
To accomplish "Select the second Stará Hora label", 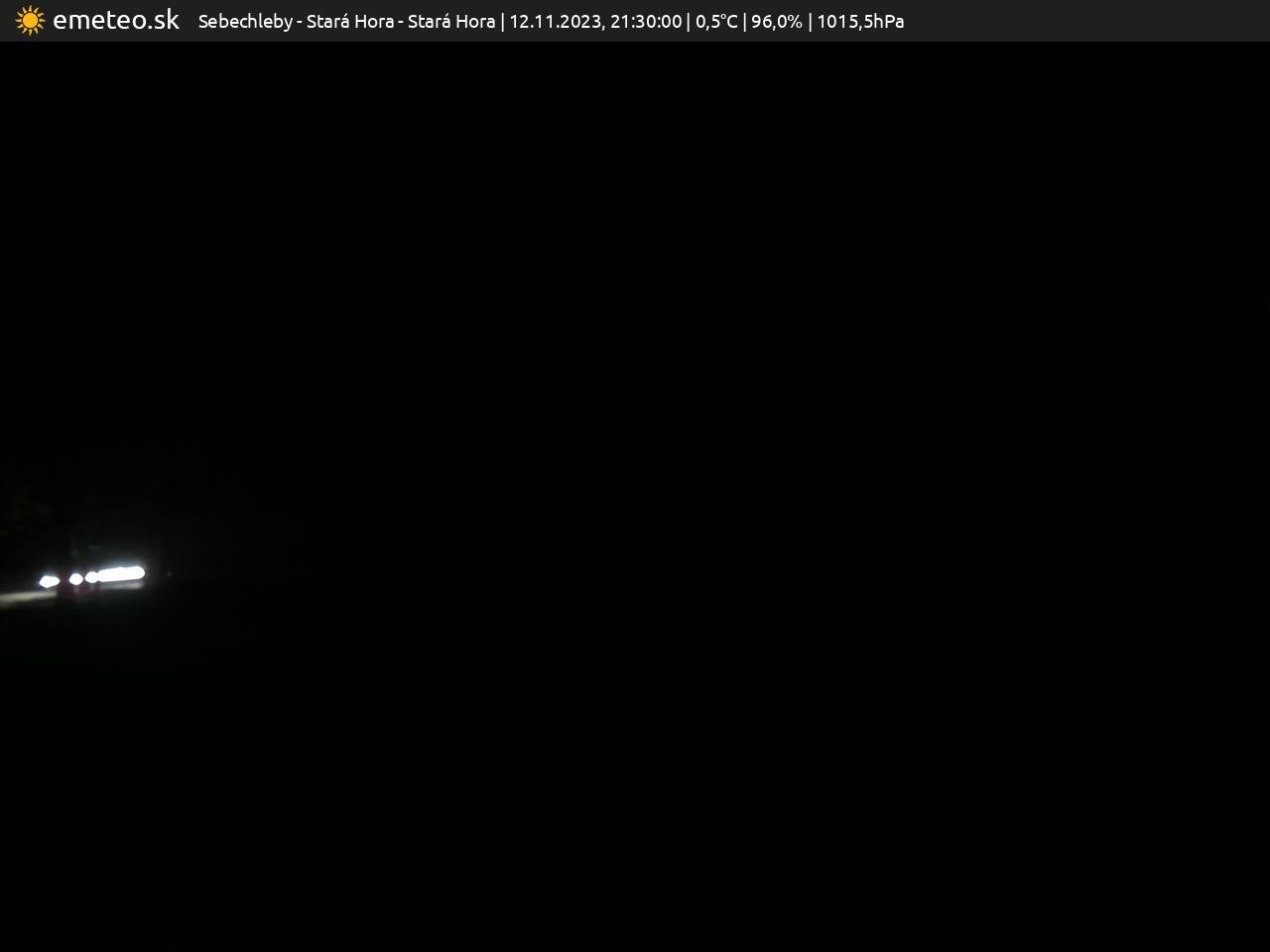I will tap(451, 21).
